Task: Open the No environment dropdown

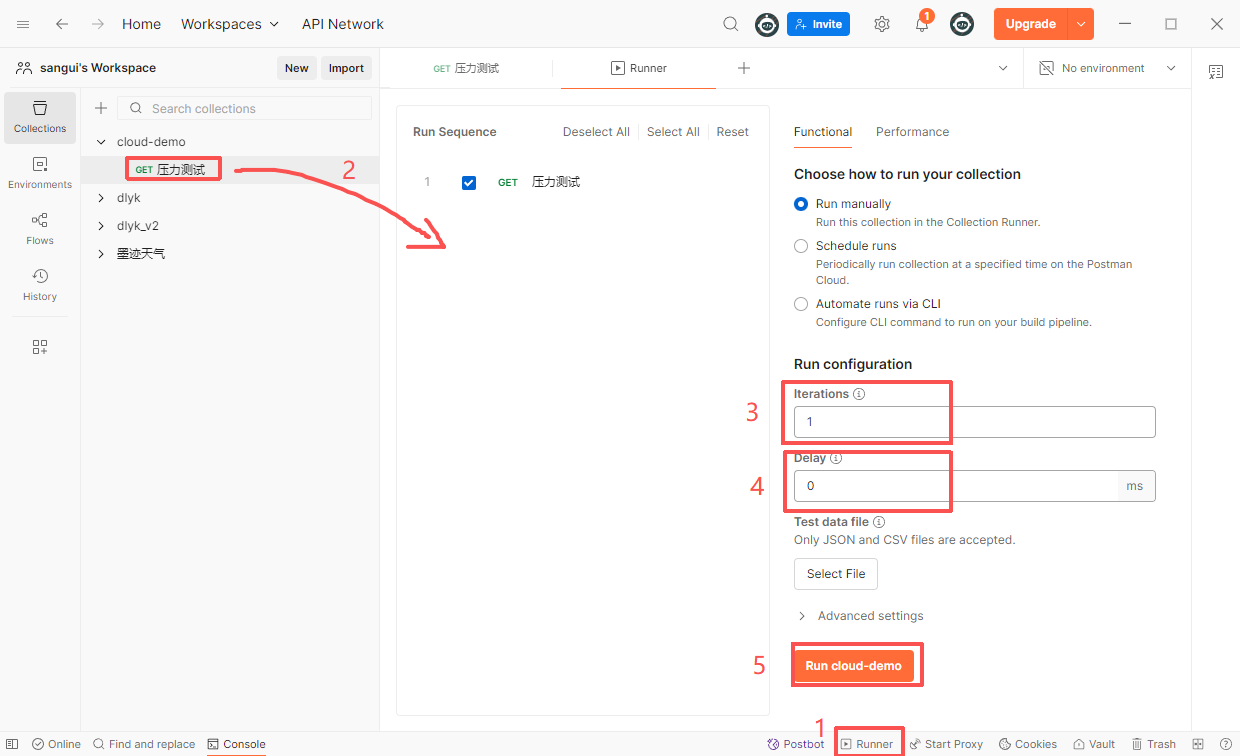Action: pos(1107,68)
